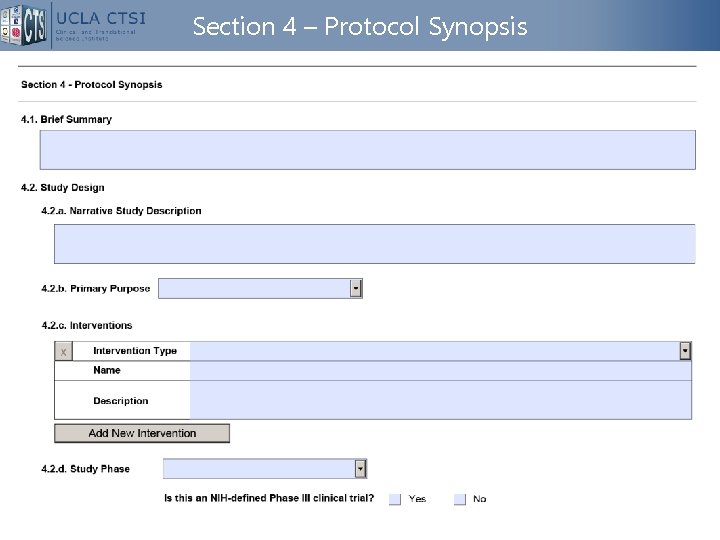Check Yes for NIH-defined Phase III trial
720x540 pixels.
pos(395,499)
